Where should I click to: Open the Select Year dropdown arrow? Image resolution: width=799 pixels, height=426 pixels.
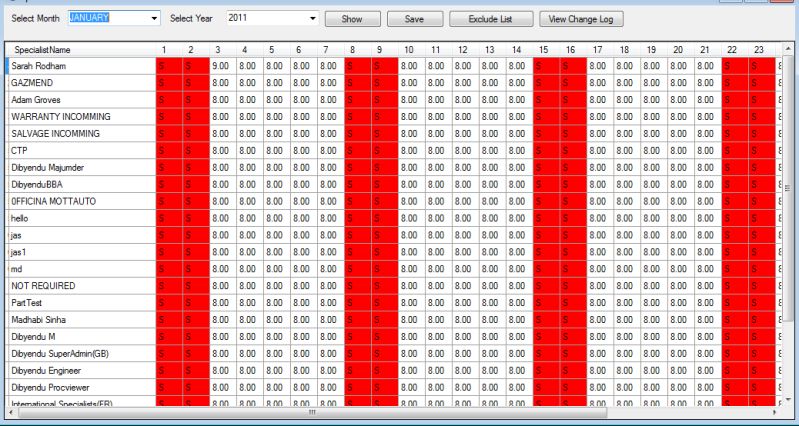pyautogui.click(x=313, y=19)
